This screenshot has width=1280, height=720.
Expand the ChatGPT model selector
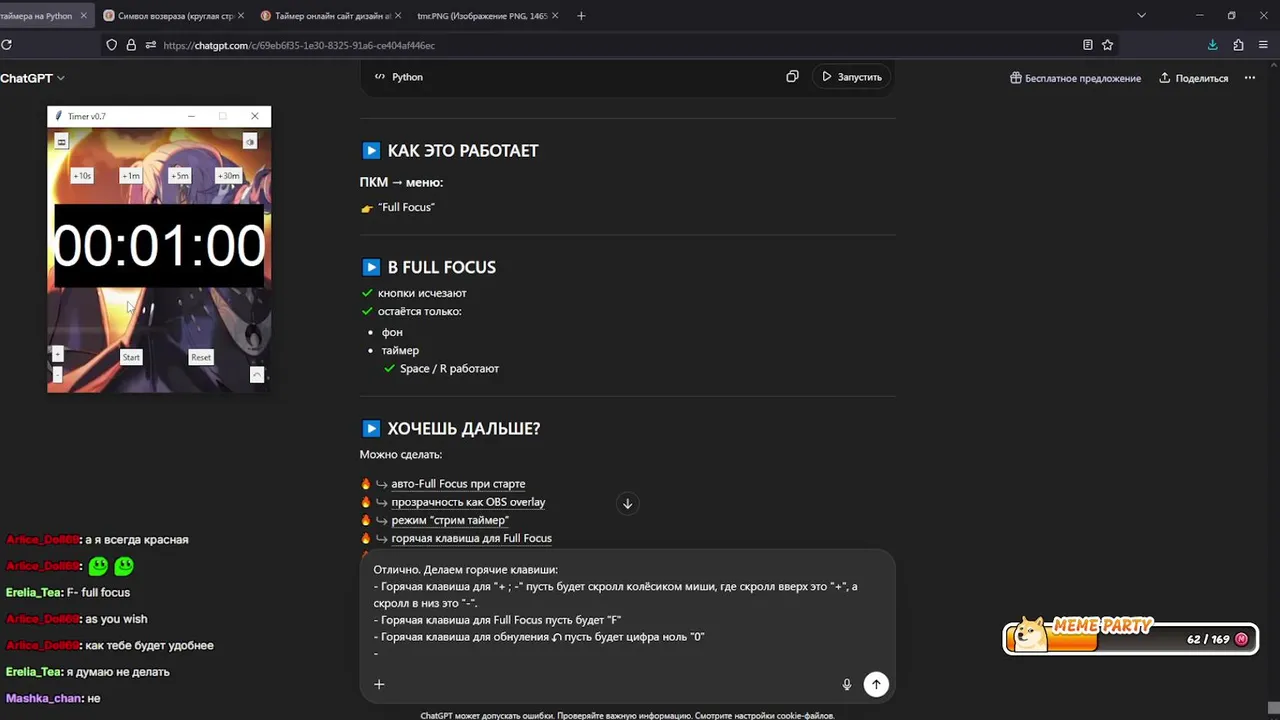click(x=32, y=78)
